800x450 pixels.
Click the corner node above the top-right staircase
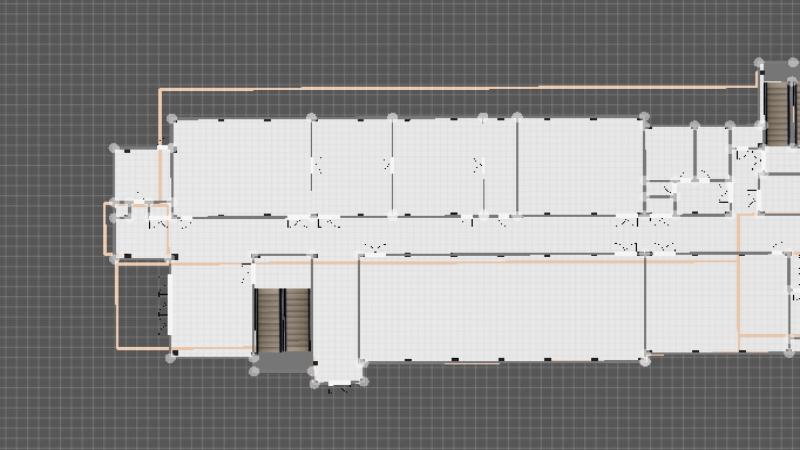758,65
